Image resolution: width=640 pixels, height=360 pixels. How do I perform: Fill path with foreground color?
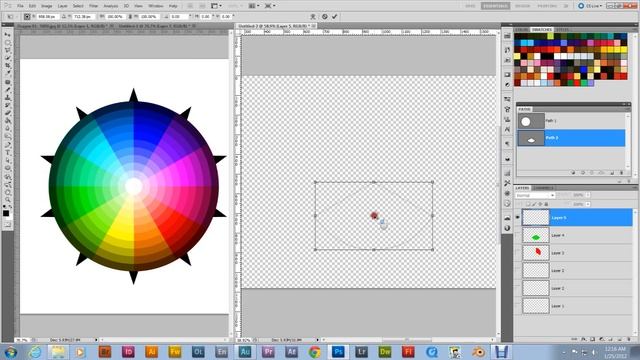[573, 173]
